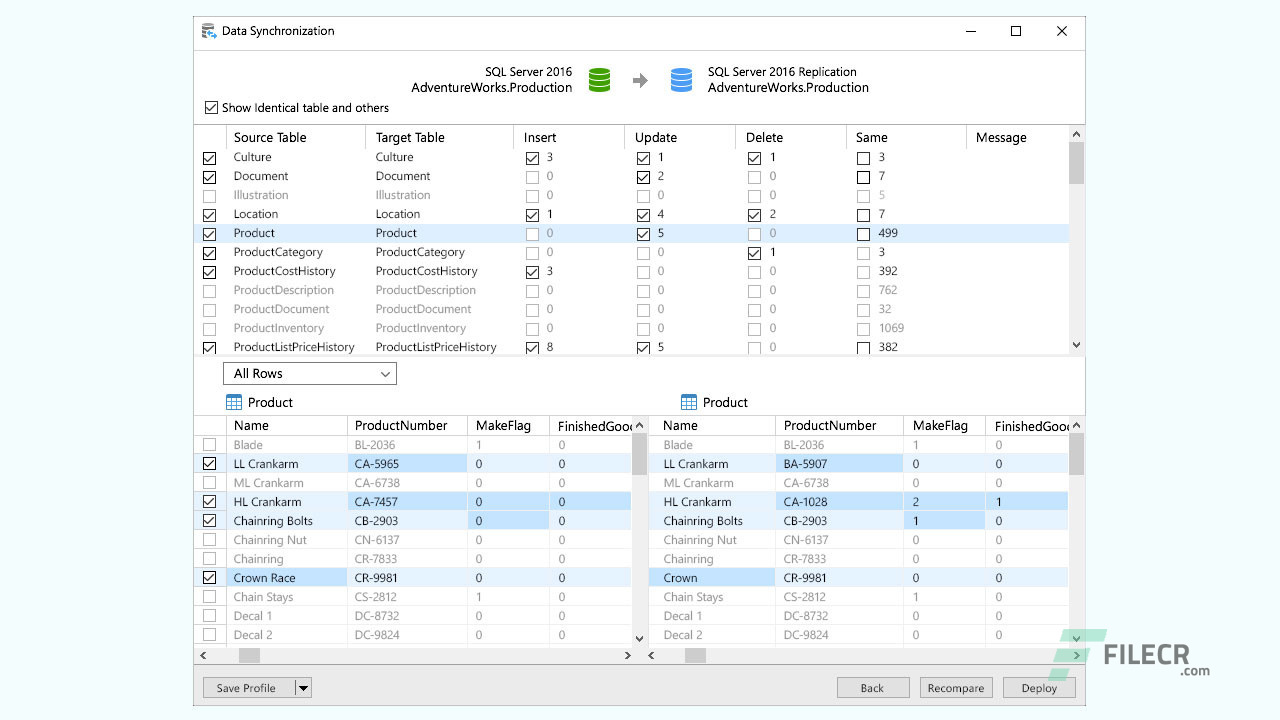Image resolution: width=1280 pixels, height=720 pixels.
Task: Open the All Rows filter dropdown
Action: click(x=310, y=373)
